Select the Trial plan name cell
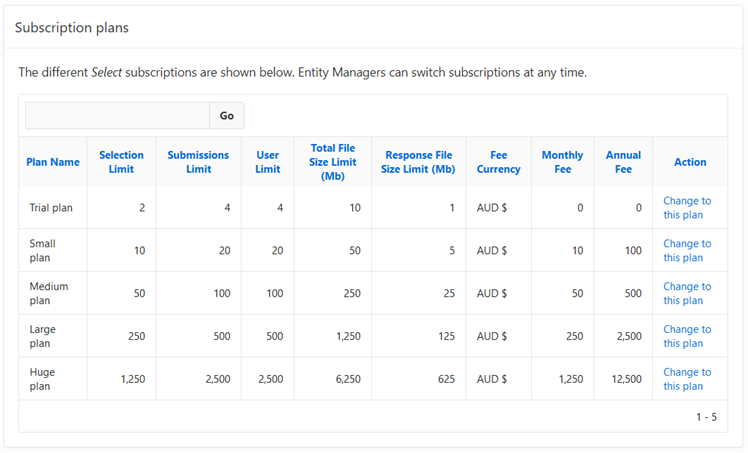Image resolution: width=748 pixels, height=453 pixels. point(51,208)
